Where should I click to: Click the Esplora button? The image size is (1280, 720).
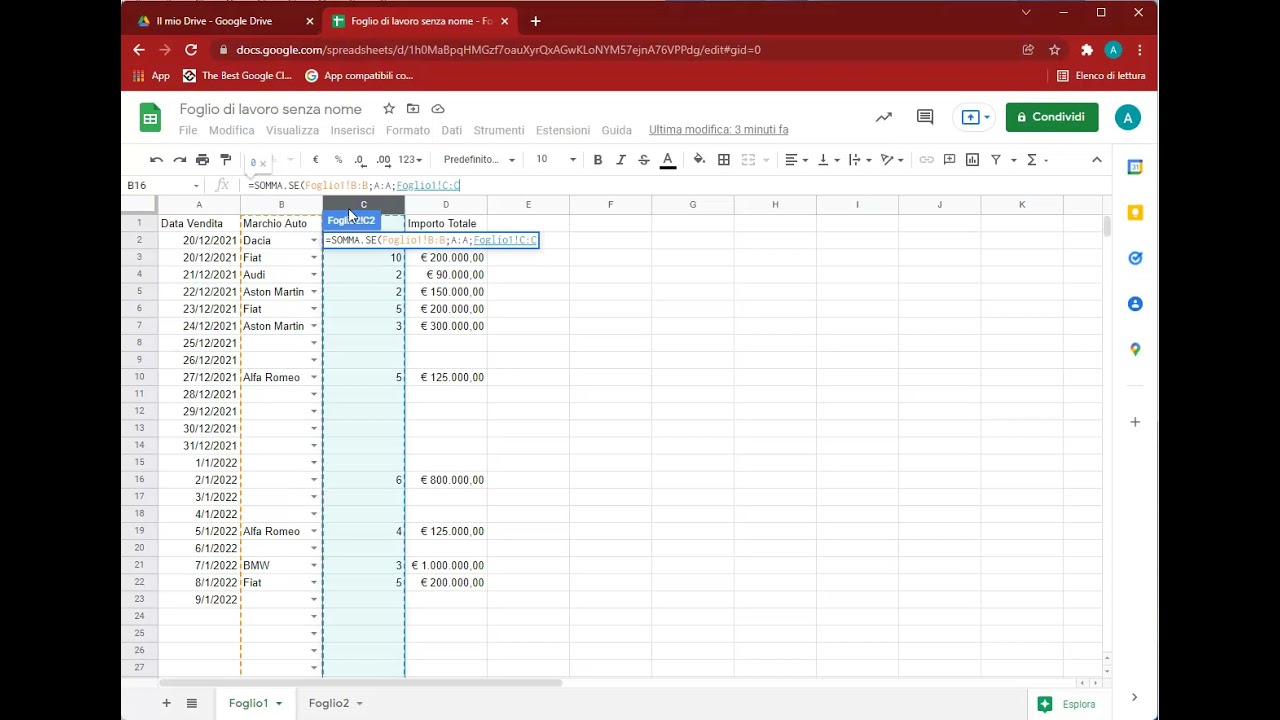point(1068,704)
